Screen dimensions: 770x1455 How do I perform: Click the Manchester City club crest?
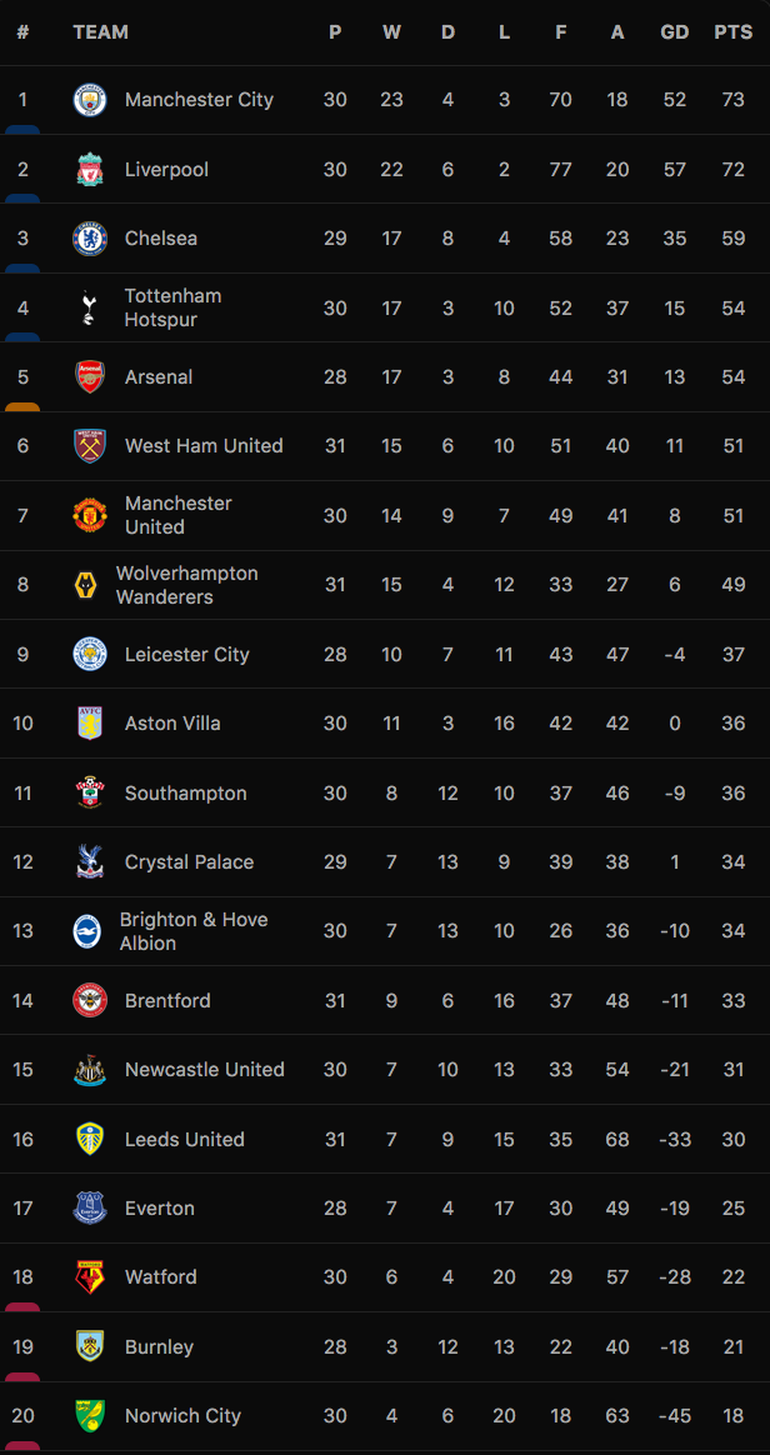coord(90,100)
